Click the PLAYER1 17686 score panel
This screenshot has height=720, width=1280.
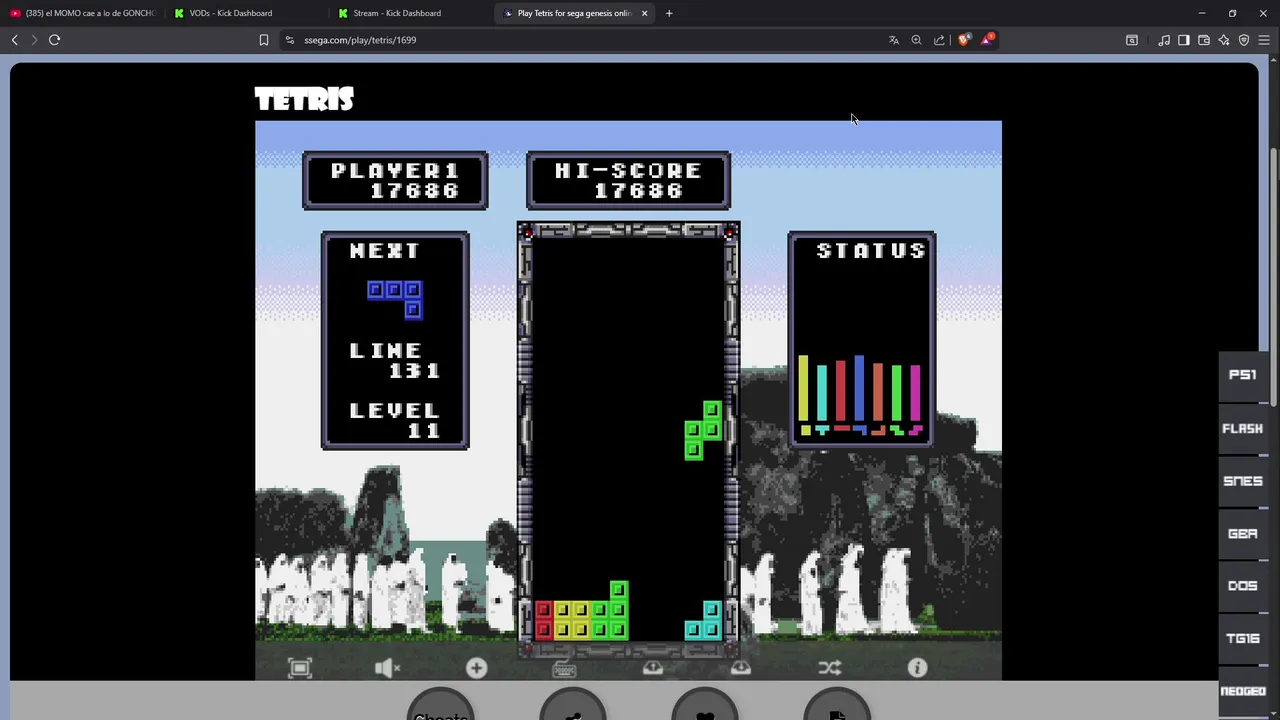(x=395, y=181)
